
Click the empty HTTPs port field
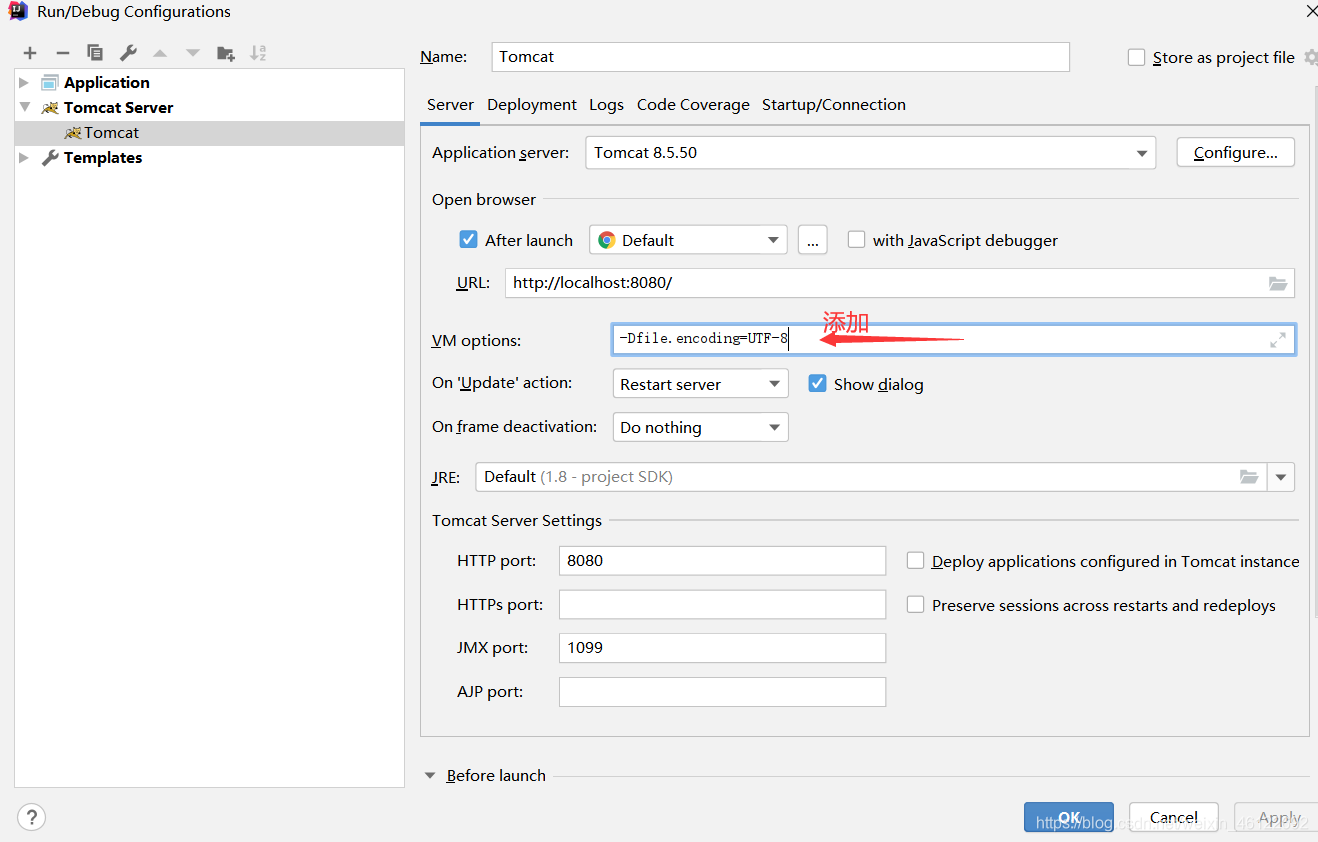(722, 605)
